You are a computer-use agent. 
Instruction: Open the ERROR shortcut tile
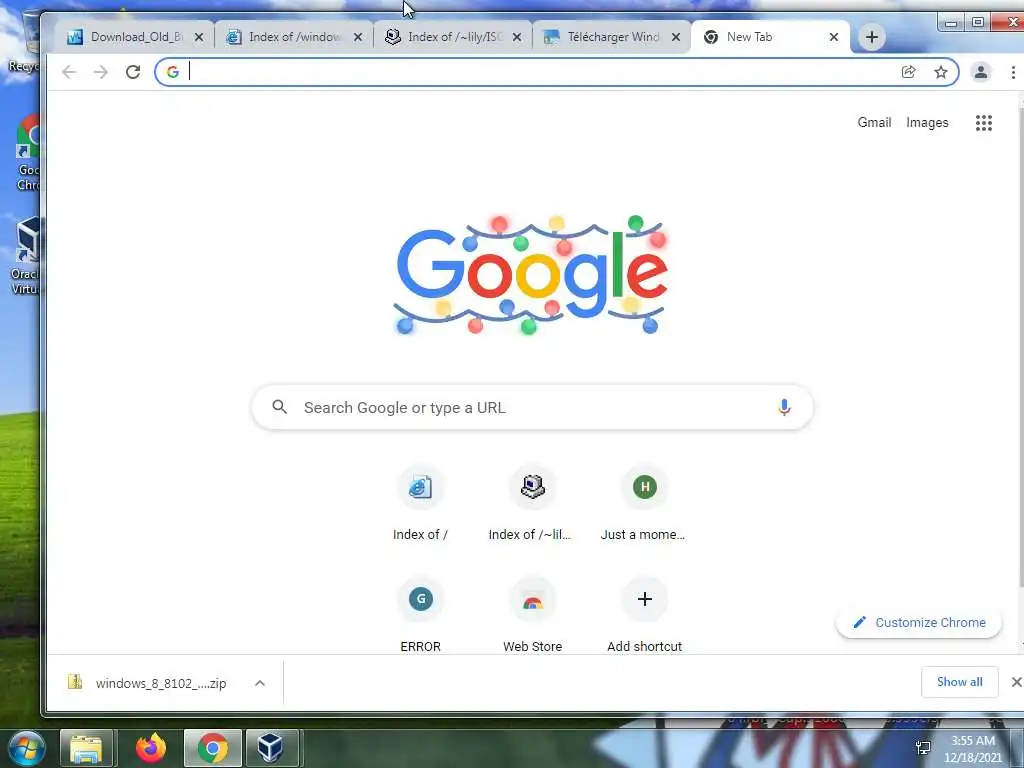tap(421, 615)
